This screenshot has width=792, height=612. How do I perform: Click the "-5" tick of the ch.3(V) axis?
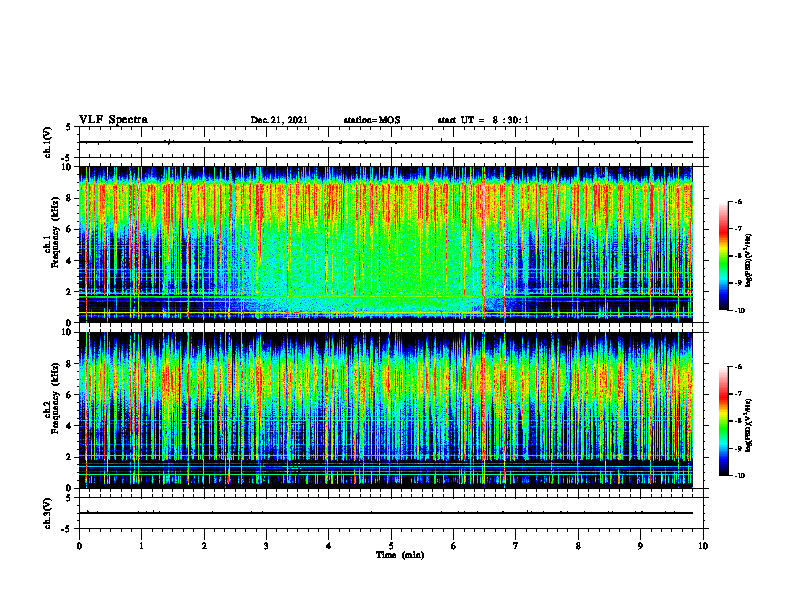66,529
